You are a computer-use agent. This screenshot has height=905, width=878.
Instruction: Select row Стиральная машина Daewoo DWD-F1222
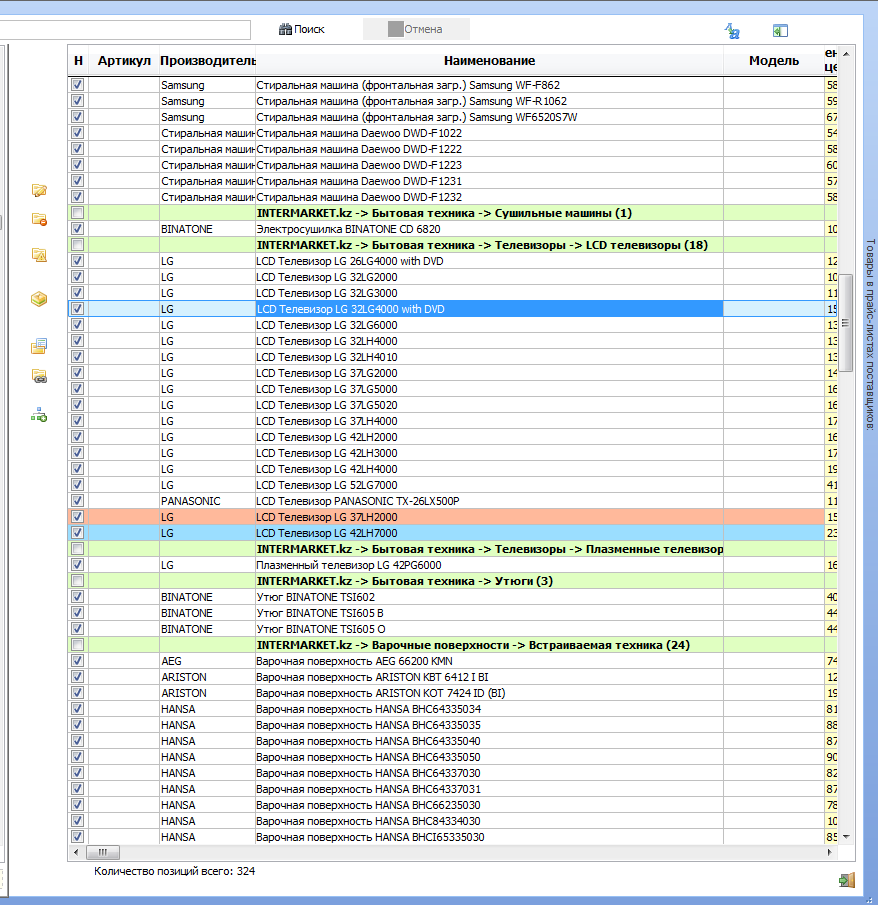click(453, 149)
